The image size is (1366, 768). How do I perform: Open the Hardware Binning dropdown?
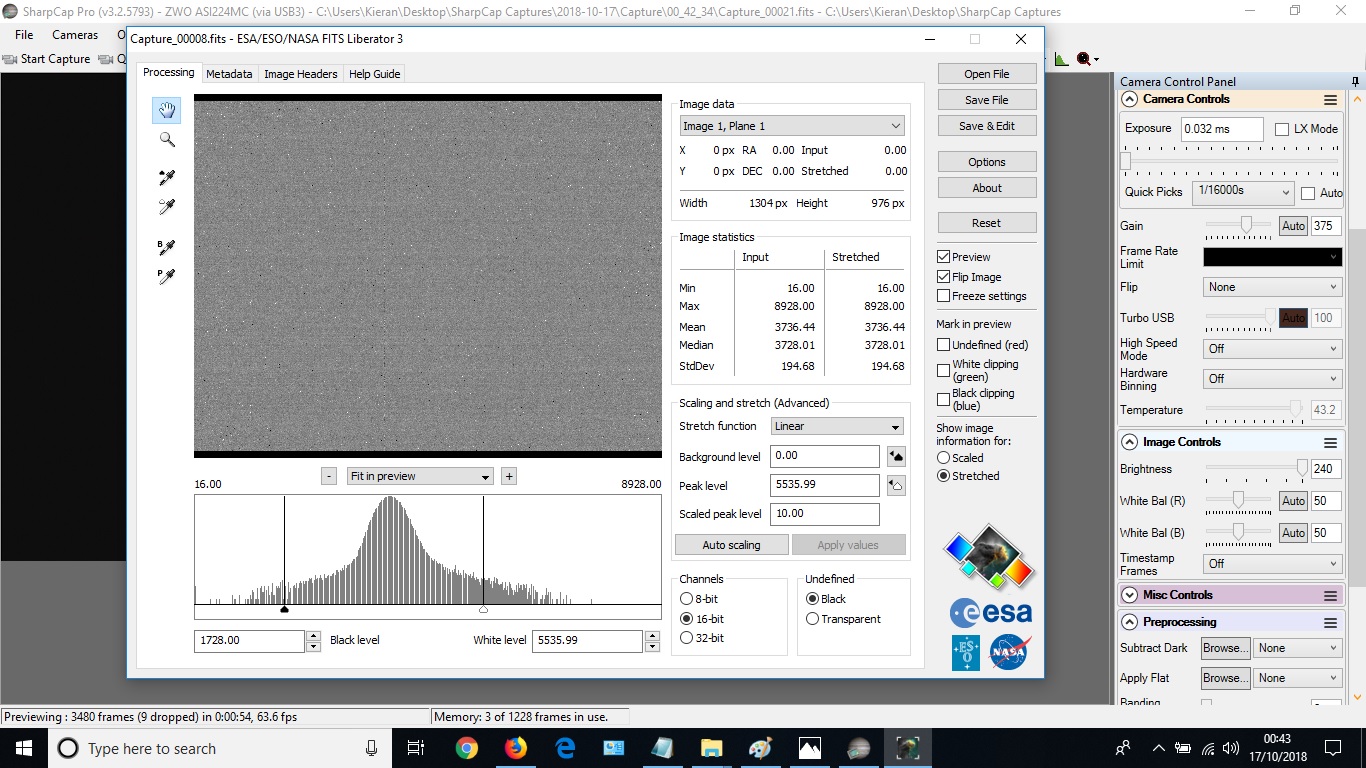tap(1272, 379)
